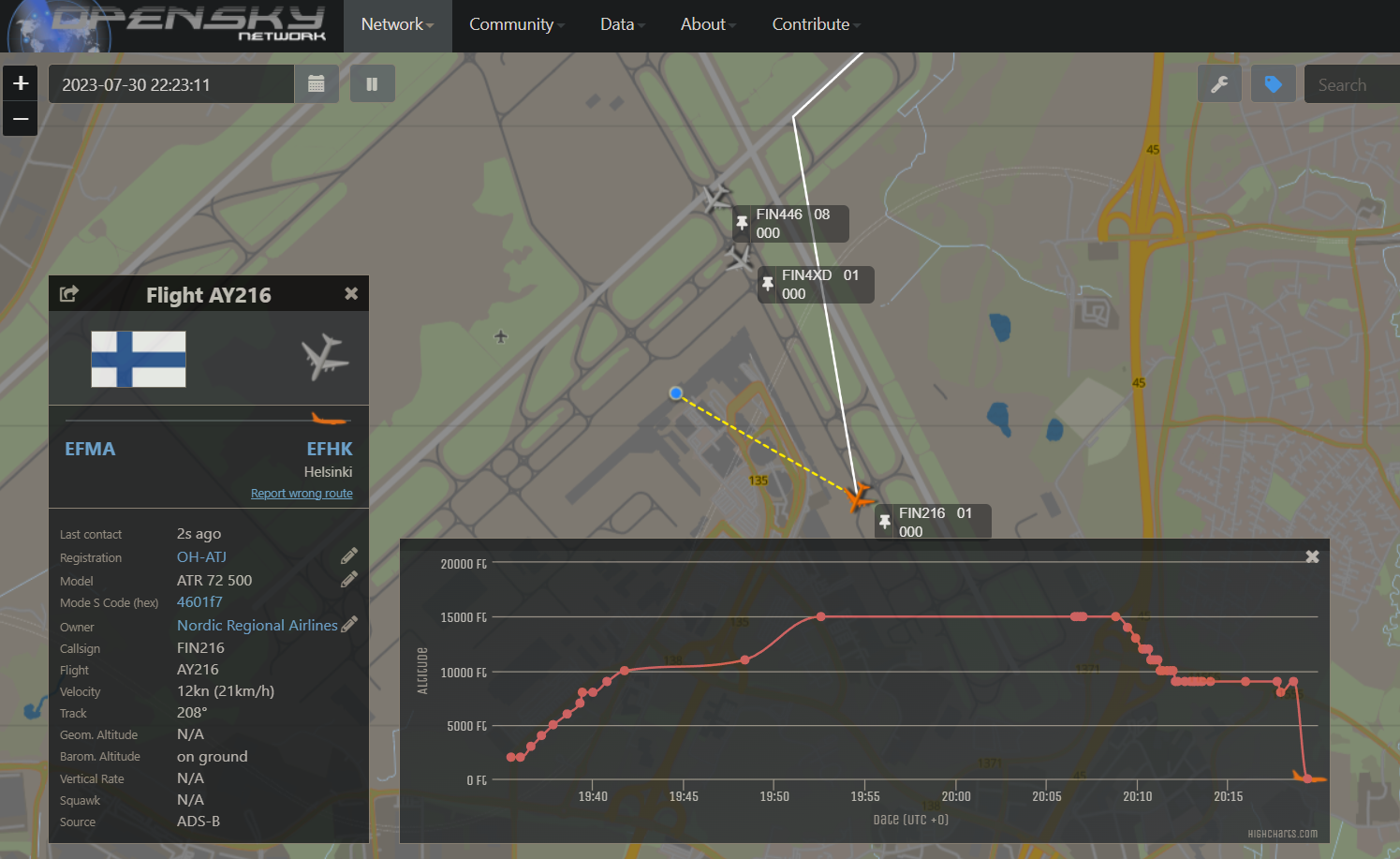Close the altitude chart panel
Screen dimensions: 1400x859
point(1312,556)
